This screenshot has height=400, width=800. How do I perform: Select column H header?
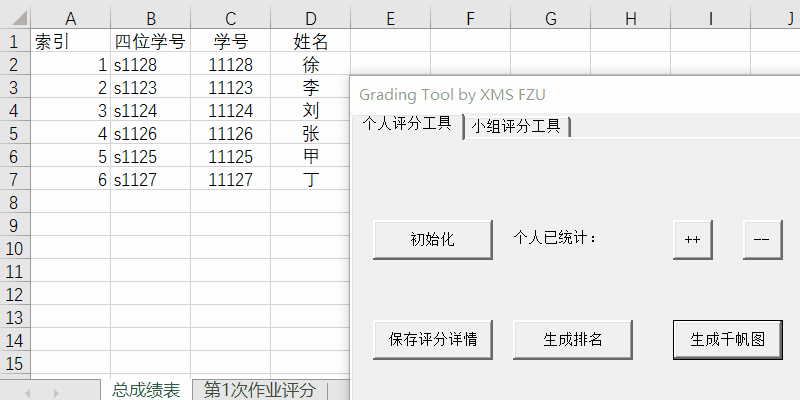coord(631,18)
